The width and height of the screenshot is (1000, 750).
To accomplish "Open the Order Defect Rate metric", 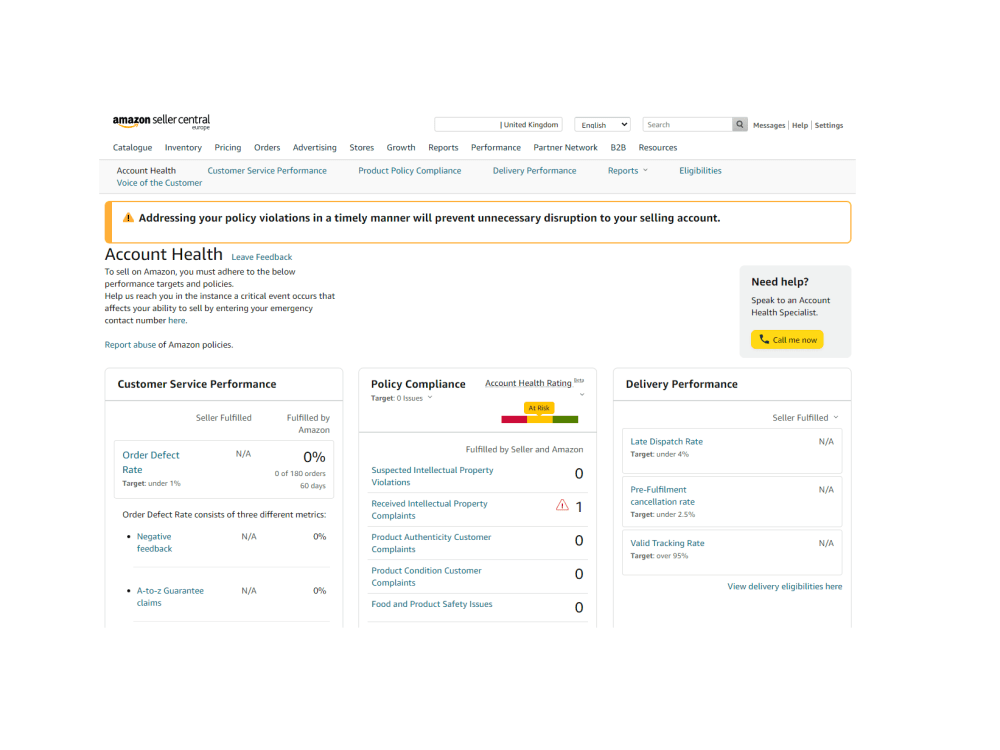I will click(151, 462).
